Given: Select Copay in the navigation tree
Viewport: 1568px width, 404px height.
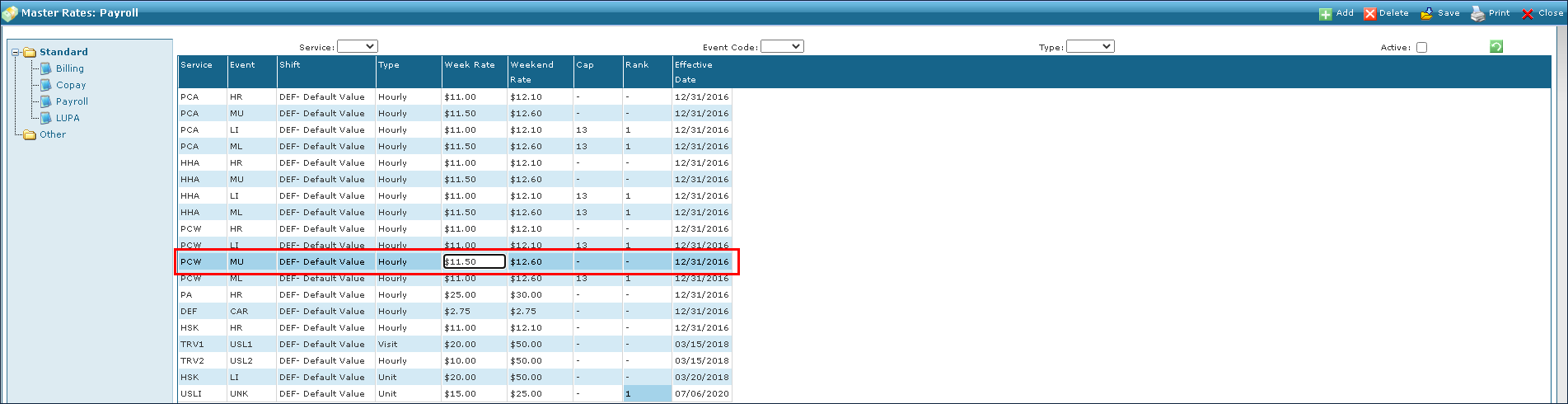Looking at the screenshot, I should click(x=71, y=85).
